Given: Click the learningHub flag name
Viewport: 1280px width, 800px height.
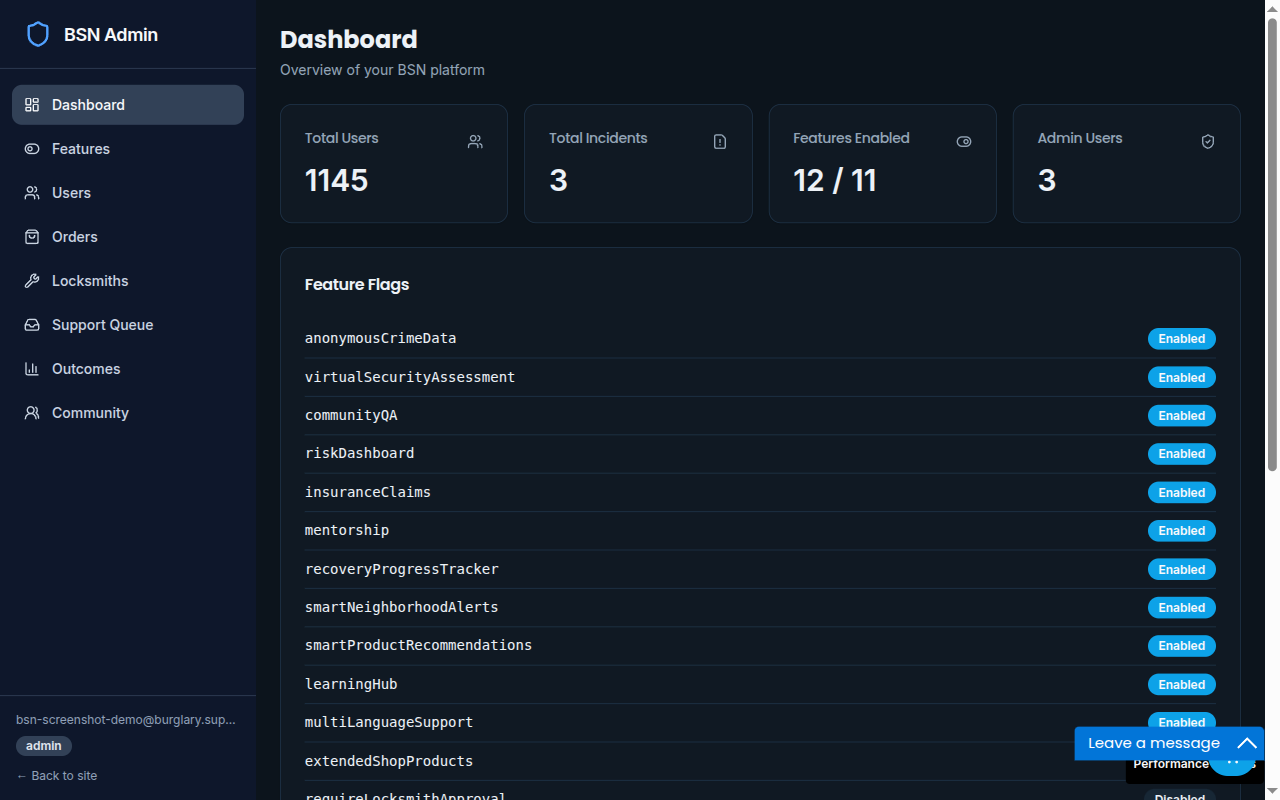Looking at the screenshot, I should click(x=351, y=684).
